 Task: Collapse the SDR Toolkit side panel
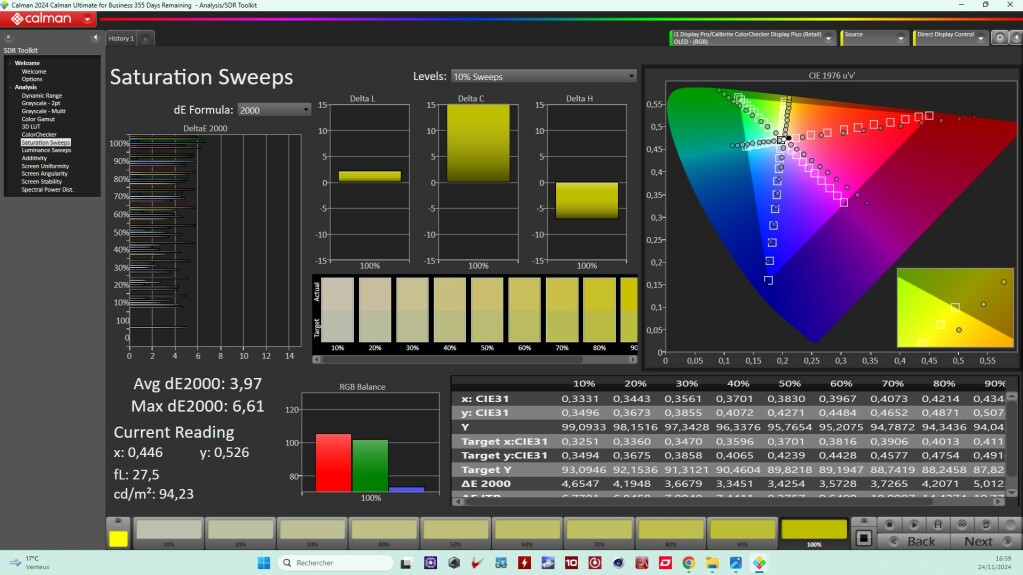95,38
